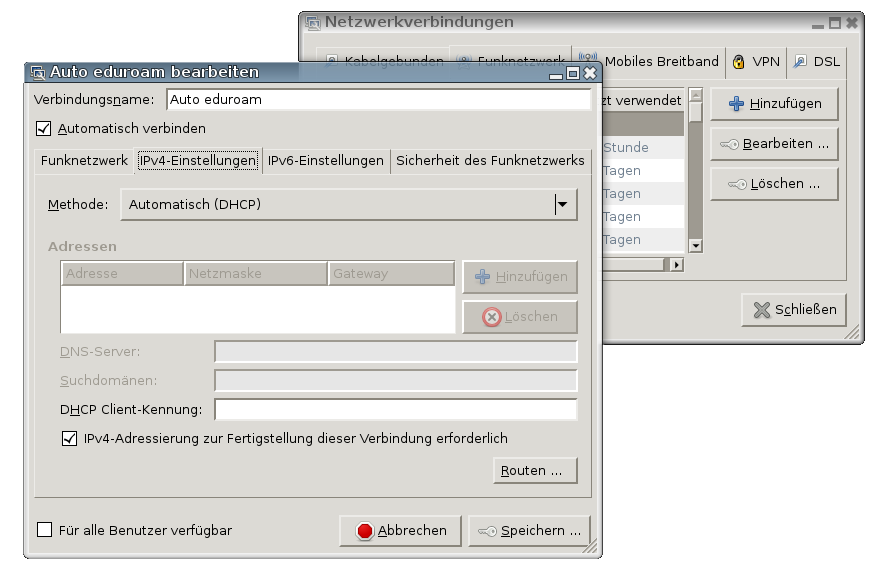Click the horizontal scroll arrow in connection list
Viewport: 883px width, 576px height.
point(676,264)
